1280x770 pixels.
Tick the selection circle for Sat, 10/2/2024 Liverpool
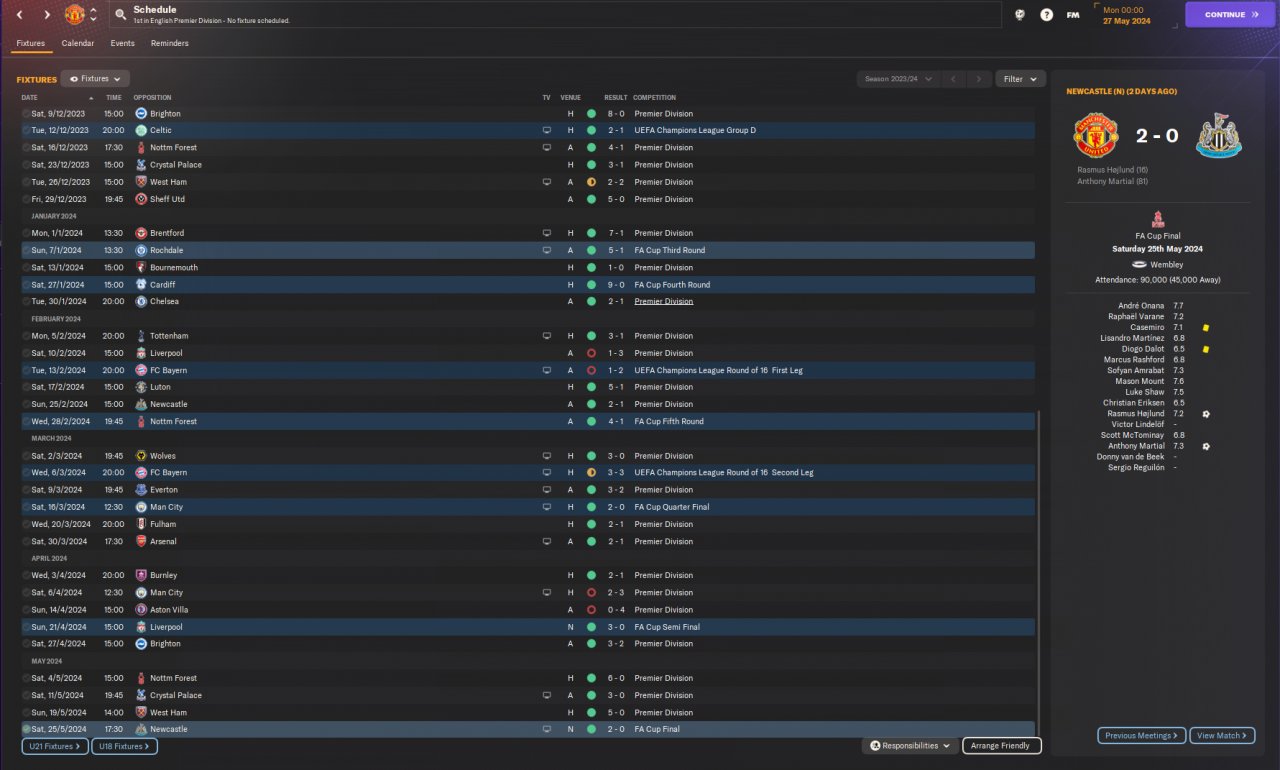click(x=26, y=353)
